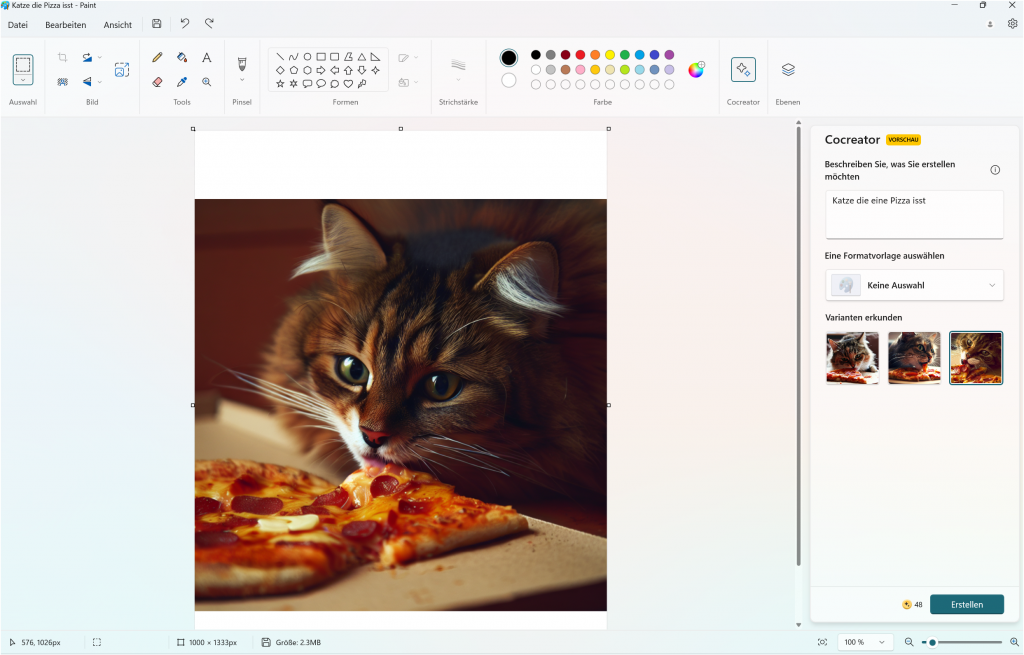Select the Fill bucket tool
1024x655 pixels.
pos(182,57)
